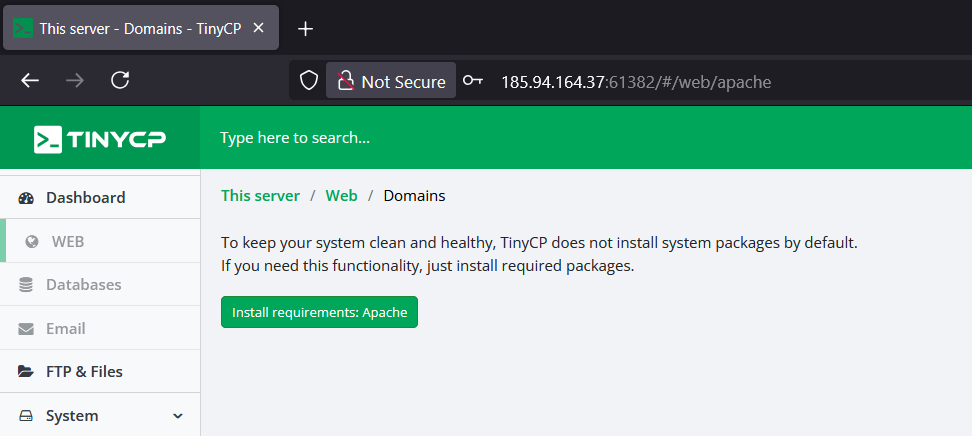Select the WEB sidebar section
This screenshot has width=972, height=436.
(x=100, y=241)
